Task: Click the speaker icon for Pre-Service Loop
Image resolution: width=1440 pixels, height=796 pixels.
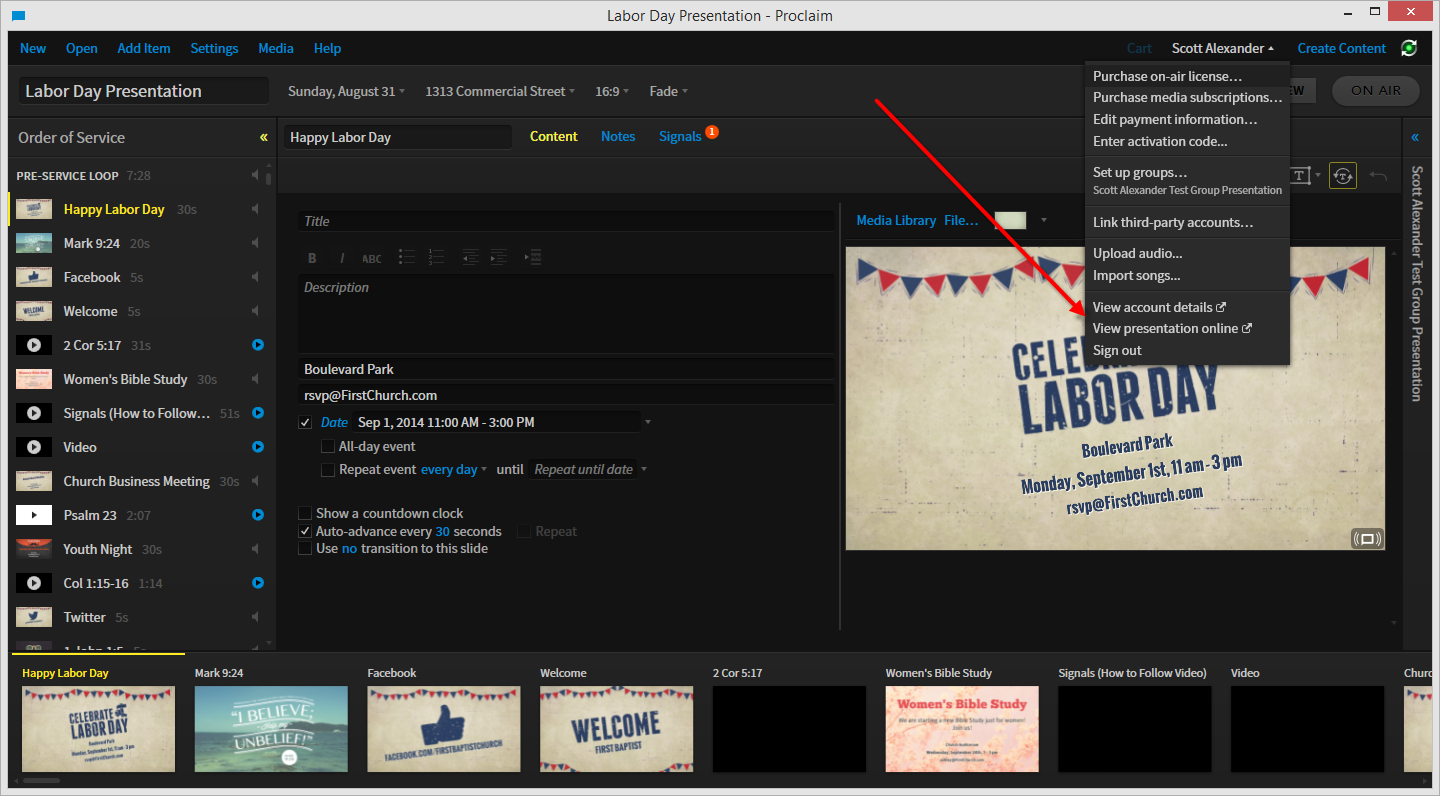Action: [x=256, y=176]
